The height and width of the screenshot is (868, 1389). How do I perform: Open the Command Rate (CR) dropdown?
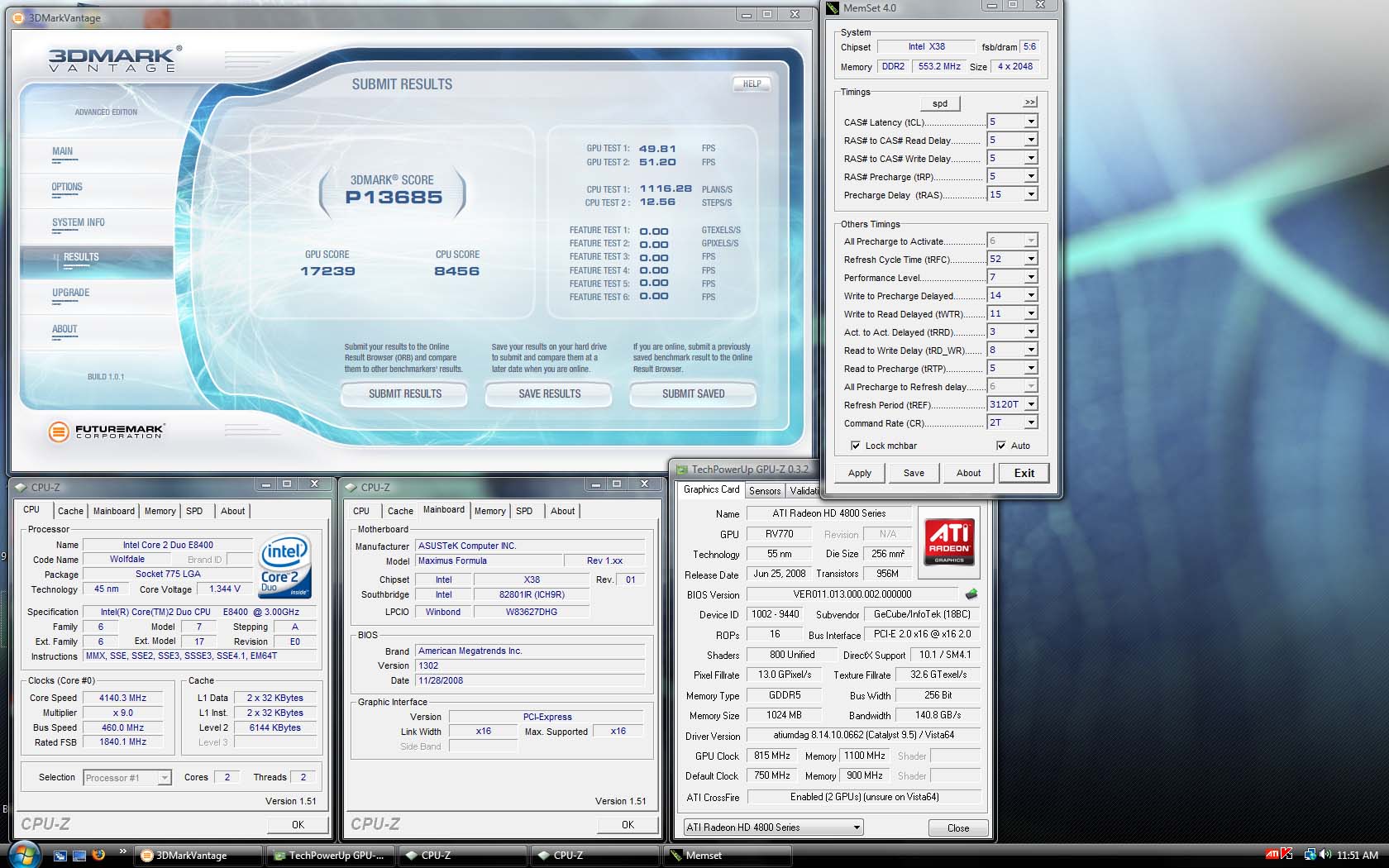click(1031, 422)
